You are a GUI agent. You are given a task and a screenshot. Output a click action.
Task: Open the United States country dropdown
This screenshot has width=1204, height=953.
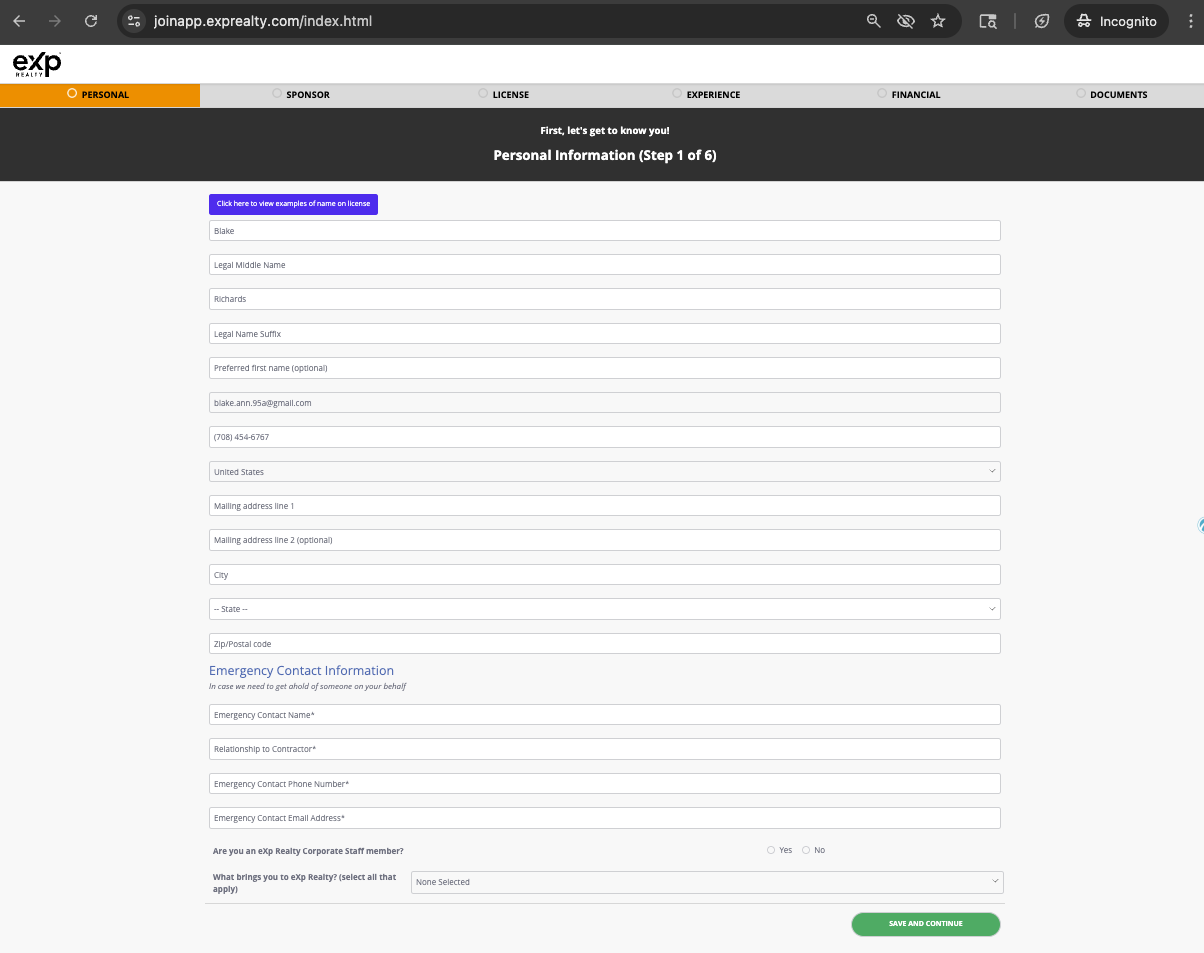pyautogui.click(x=604, y=471)
